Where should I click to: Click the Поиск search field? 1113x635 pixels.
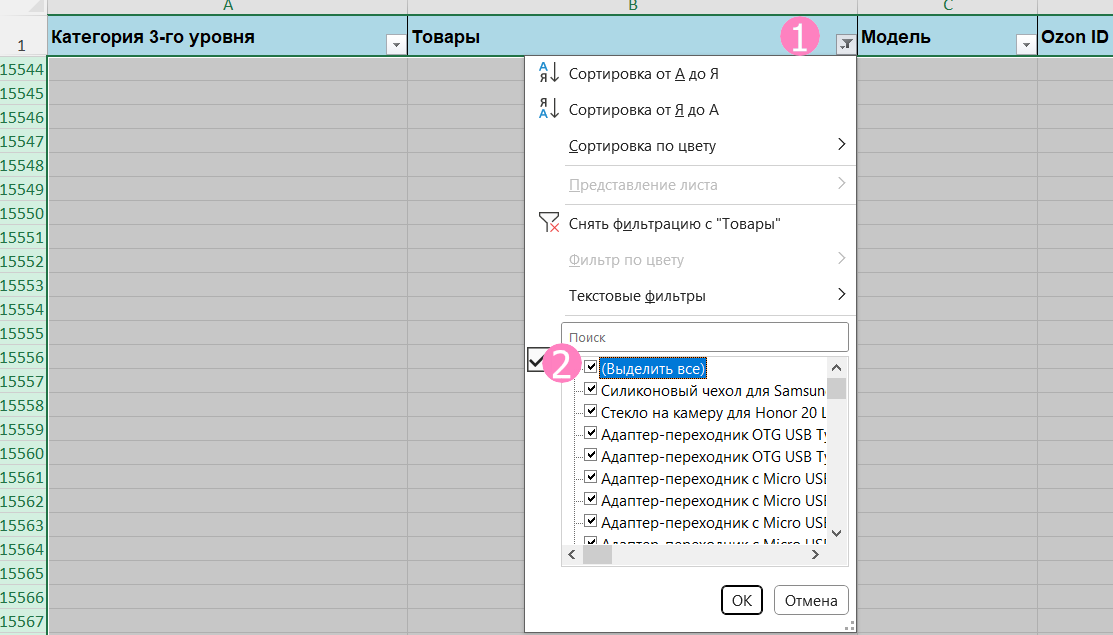(705, 338)
